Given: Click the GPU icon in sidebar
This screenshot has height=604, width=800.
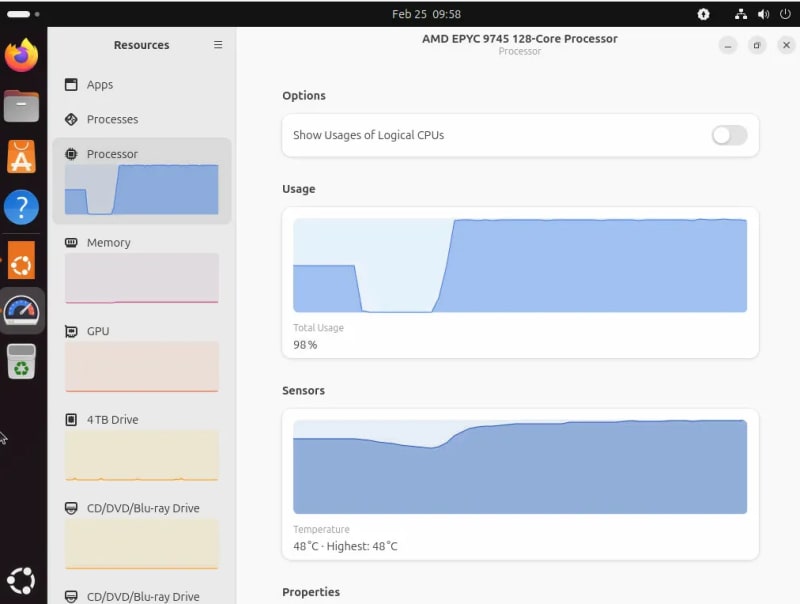Looking at the screenshot, I should (71, 331).
